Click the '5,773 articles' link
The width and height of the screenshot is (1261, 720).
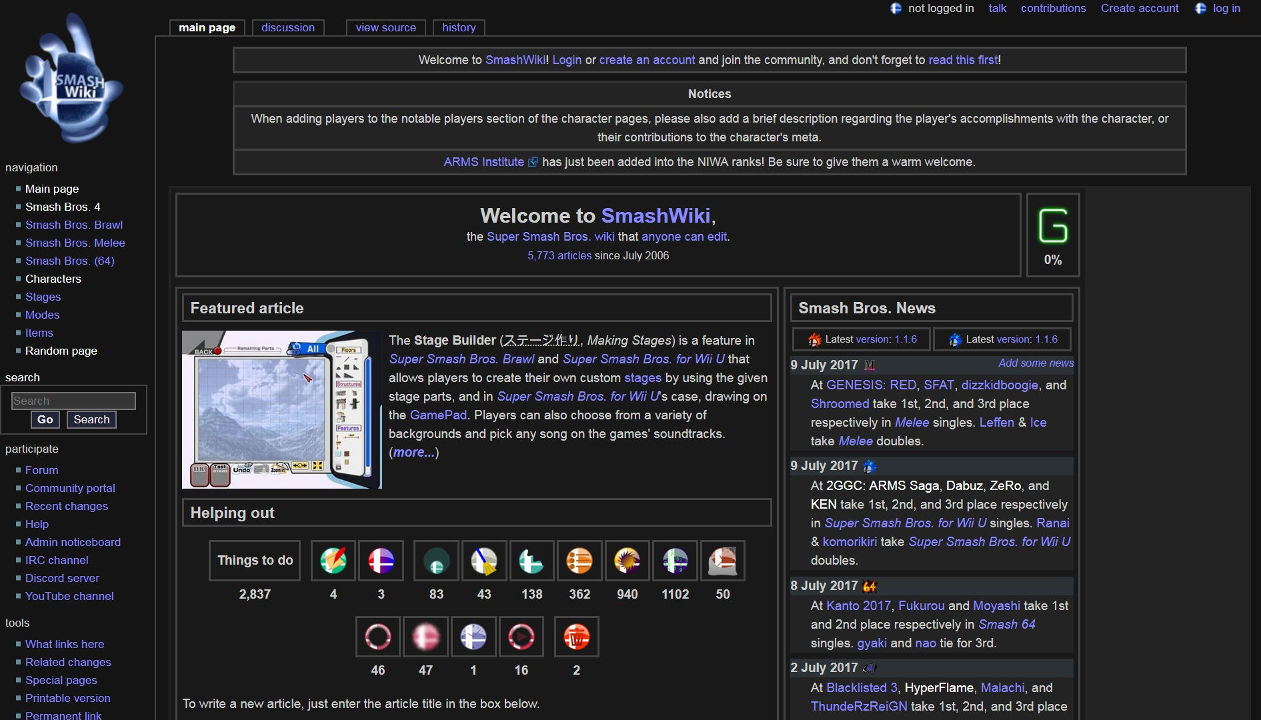[559, 256]
